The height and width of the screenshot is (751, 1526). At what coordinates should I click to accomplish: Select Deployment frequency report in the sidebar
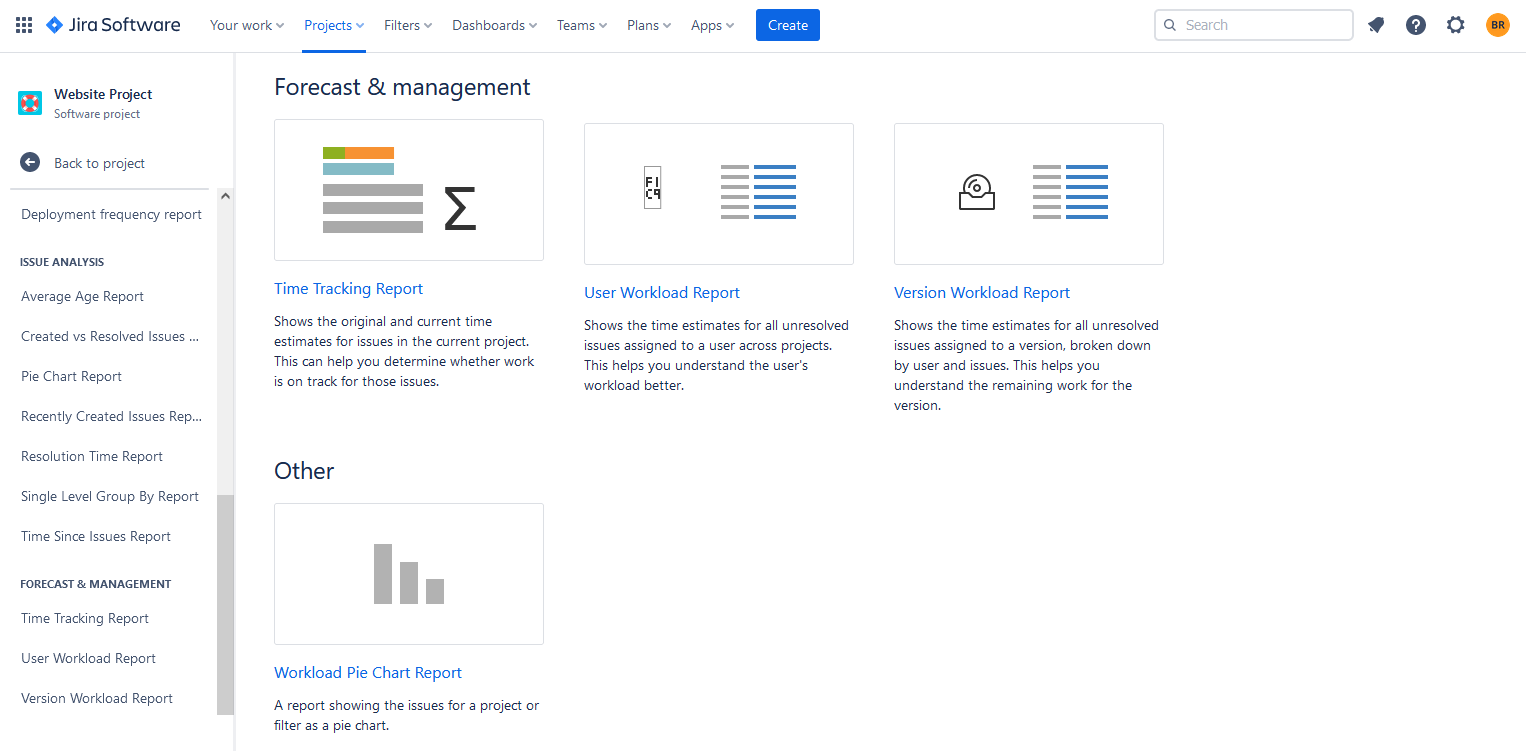112,214
